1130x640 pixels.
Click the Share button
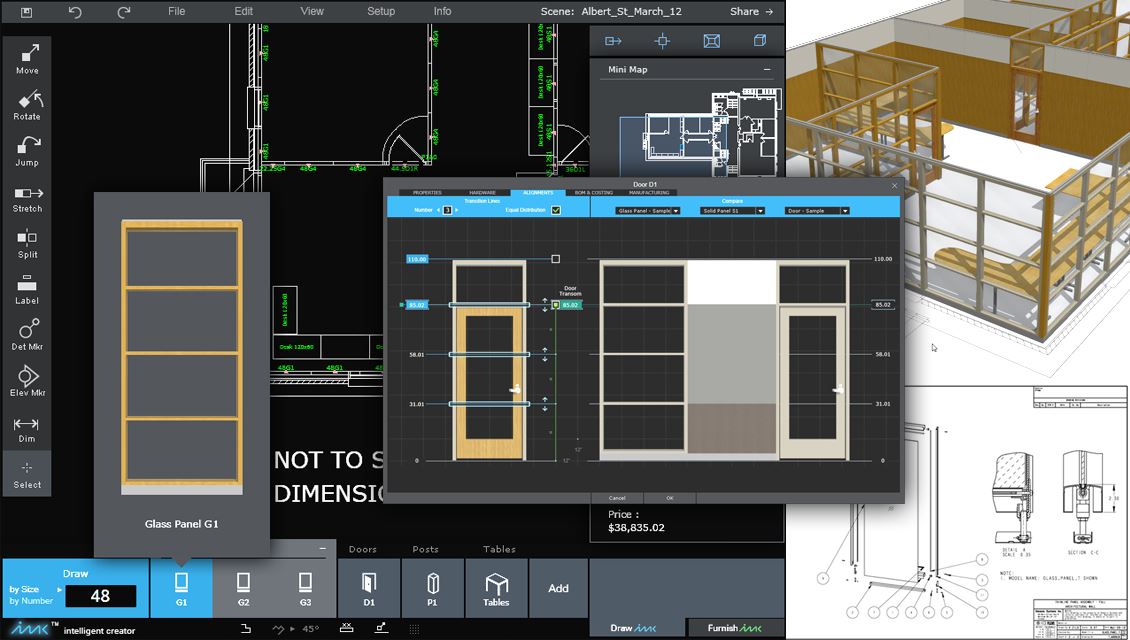click(751, 12)
